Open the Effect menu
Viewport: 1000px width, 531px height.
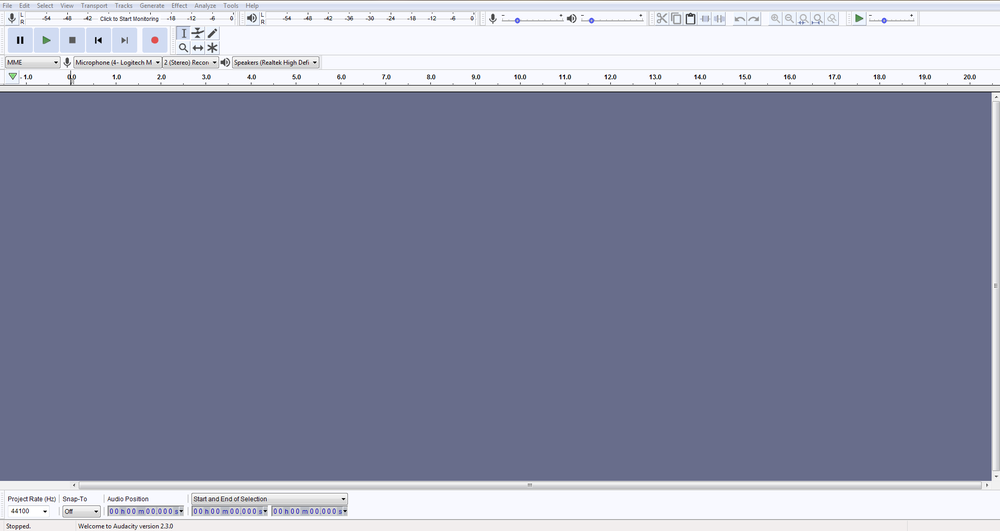pos(179,5)
